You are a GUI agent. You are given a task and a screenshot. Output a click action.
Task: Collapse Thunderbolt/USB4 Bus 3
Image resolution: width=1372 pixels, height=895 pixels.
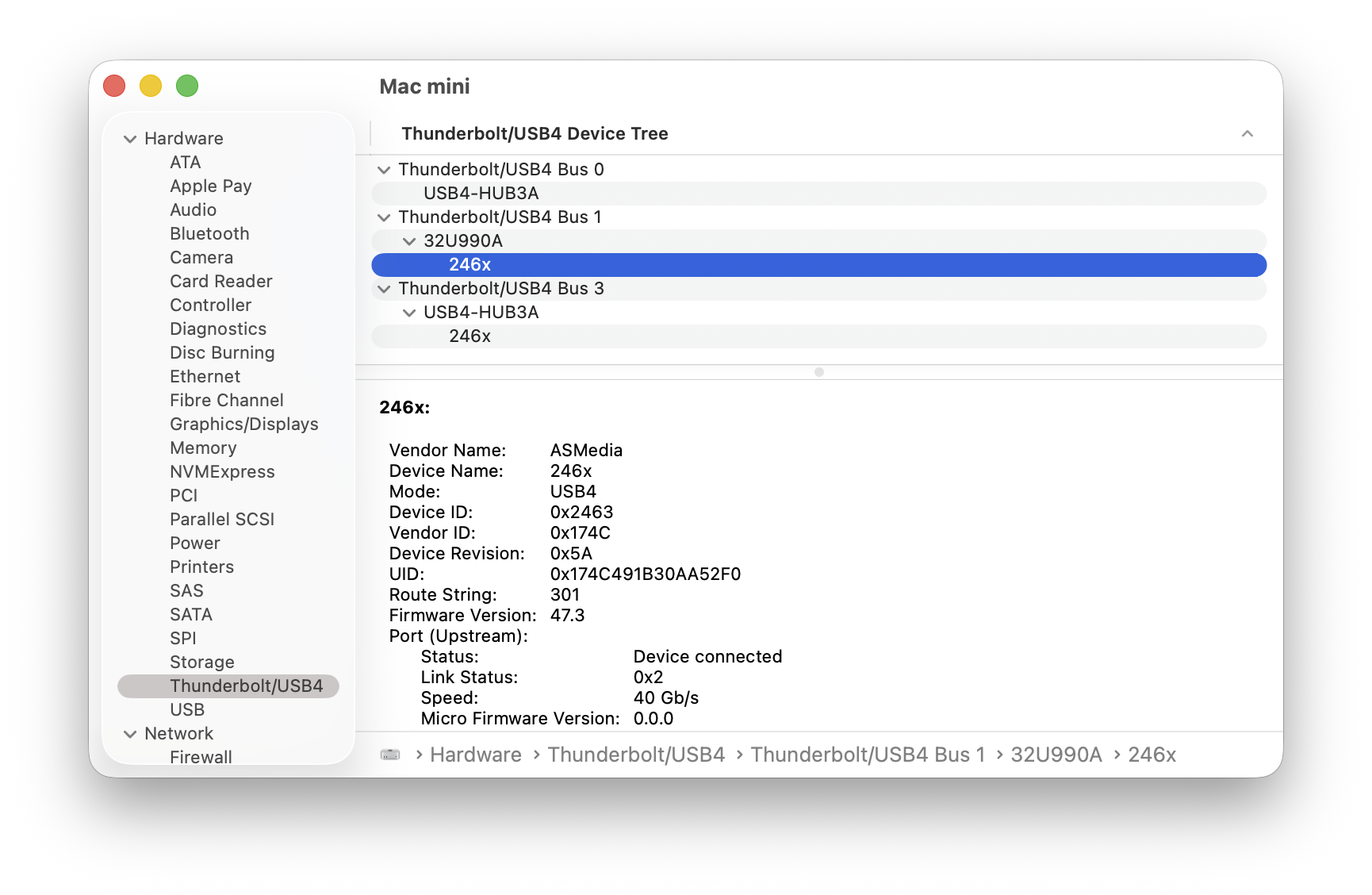pos(384,288)
